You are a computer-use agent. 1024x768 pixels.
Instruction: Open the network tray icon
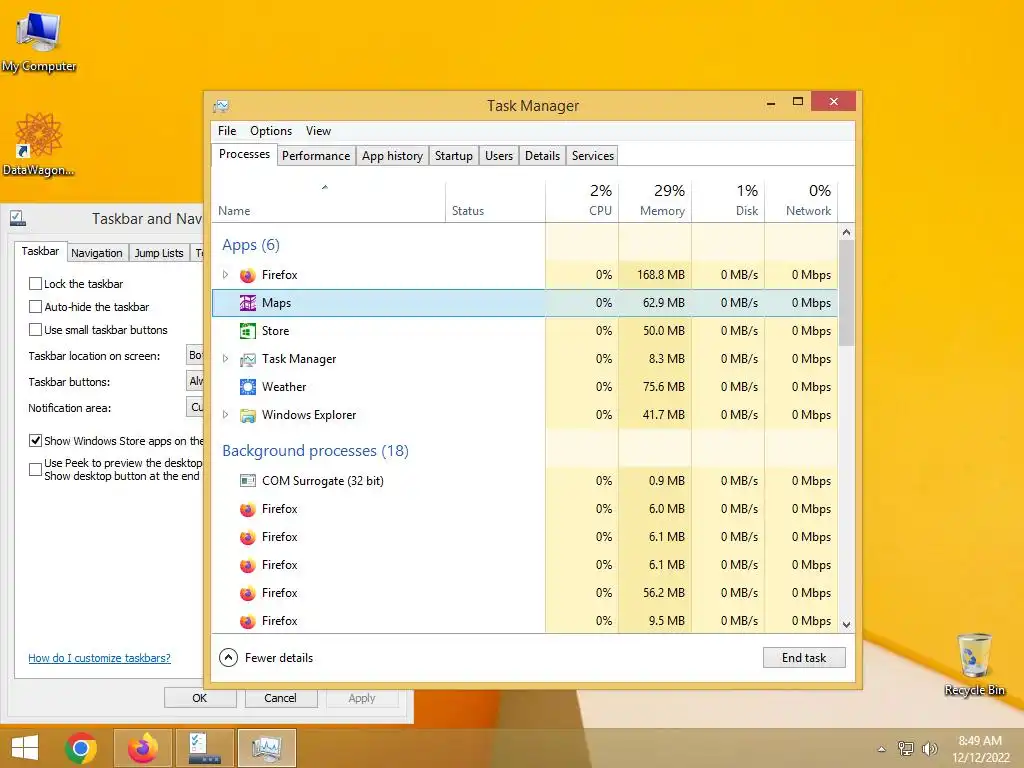[905, 748]
